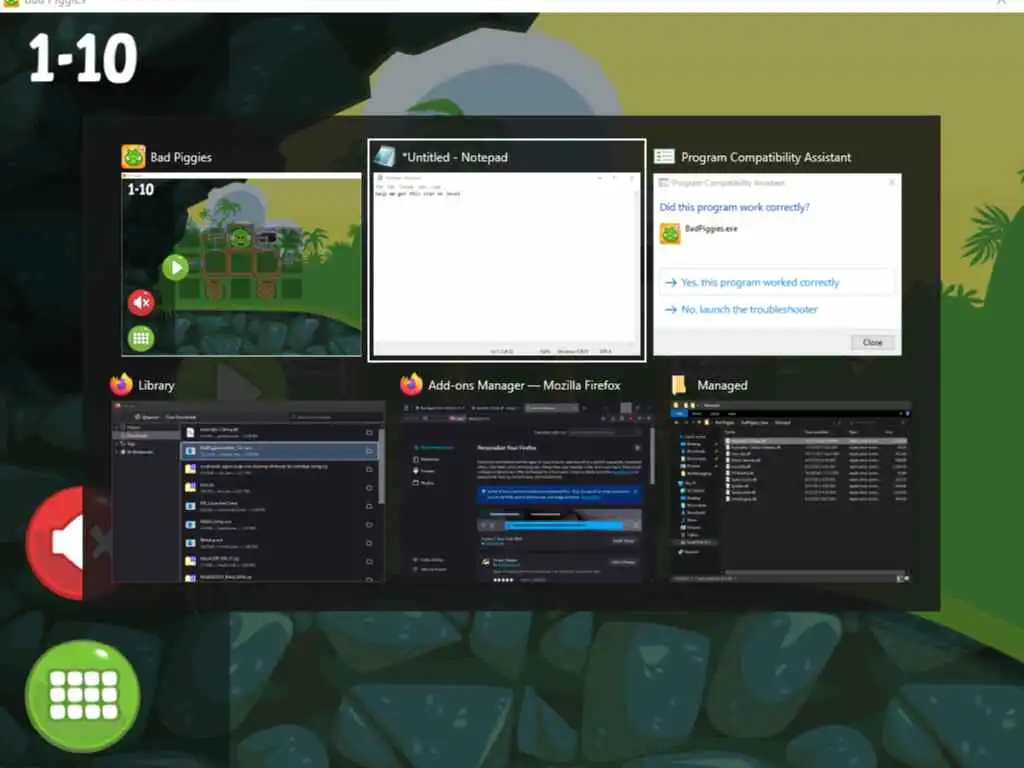1024x768 pixels.
Task: Click the 'Managed' window title text
Action: coord(722,385)
